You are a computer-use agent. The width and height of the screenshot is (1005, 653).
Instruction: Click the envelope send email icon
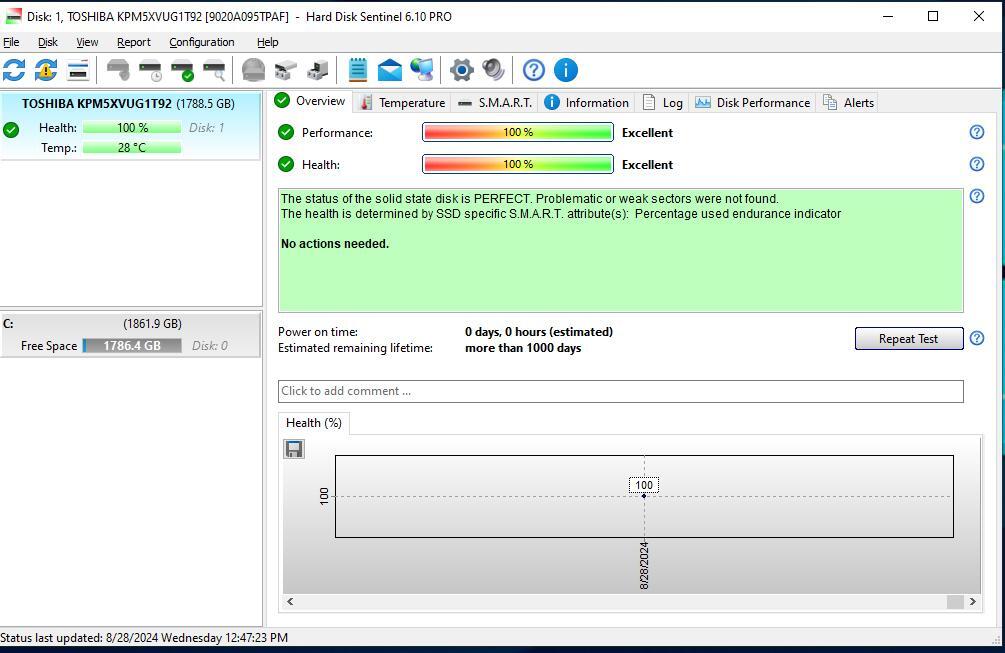(390, 70)
